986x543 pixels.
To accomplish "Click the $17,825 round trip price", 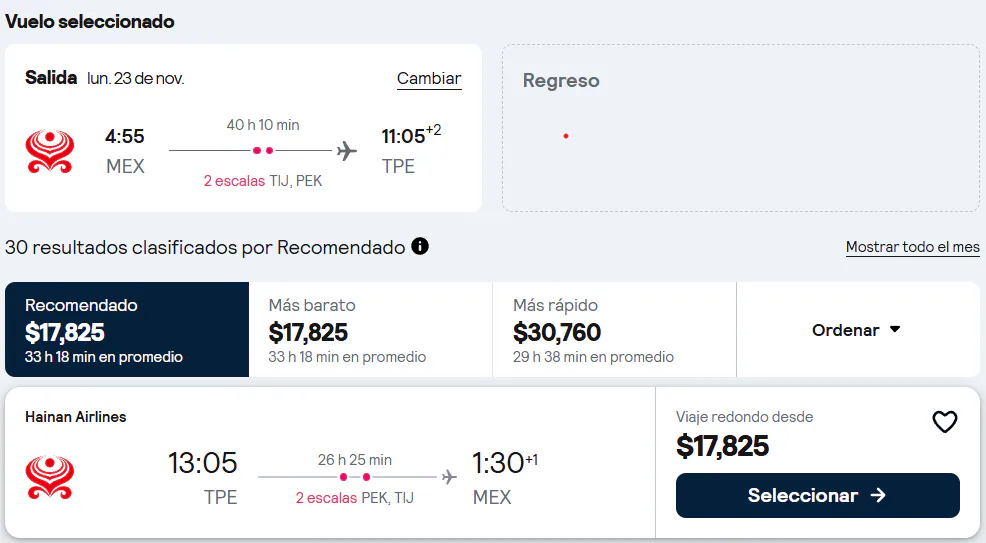I will click(722, 446).
